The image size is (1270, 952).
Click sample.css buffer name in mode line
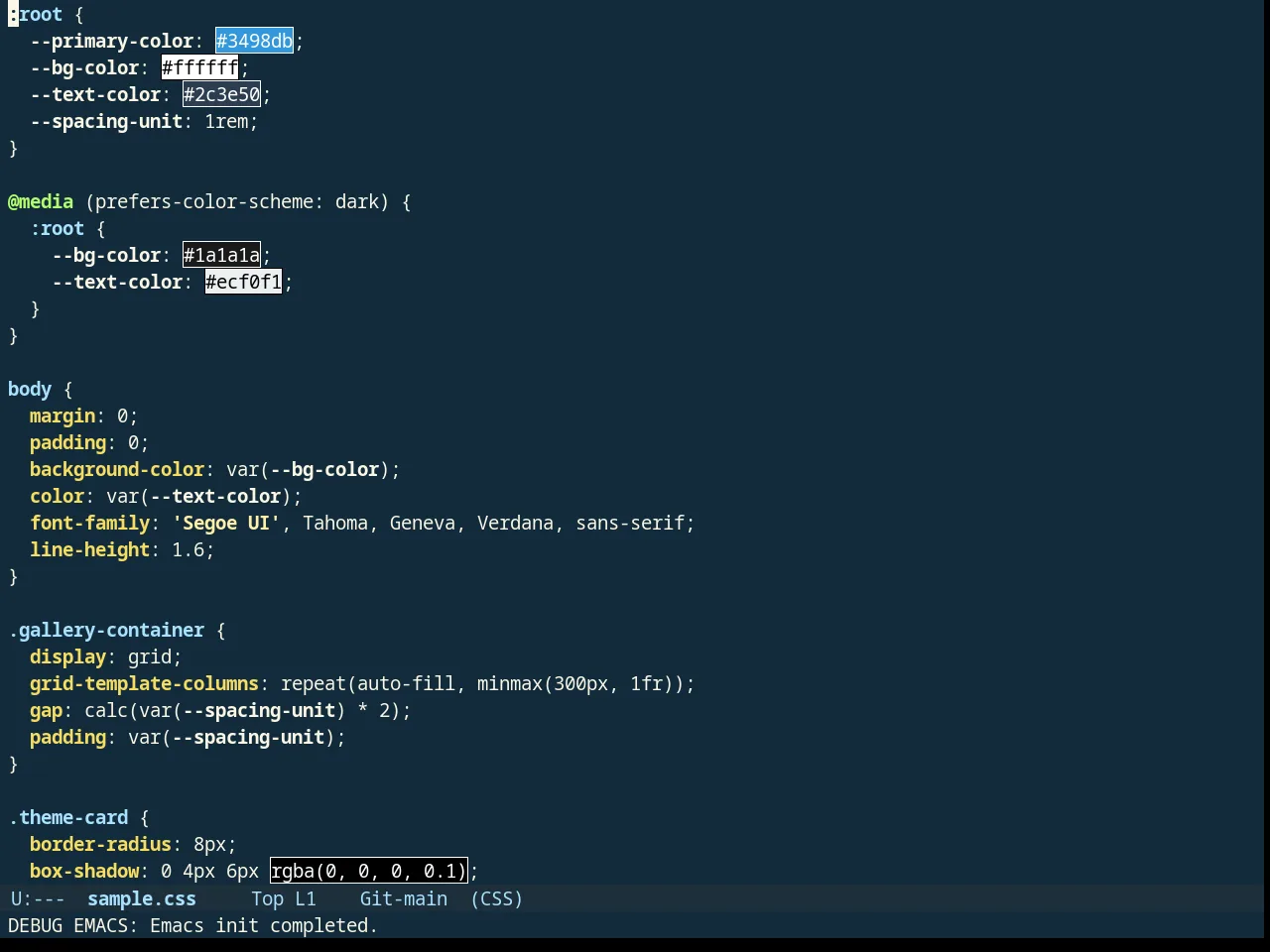142,898
